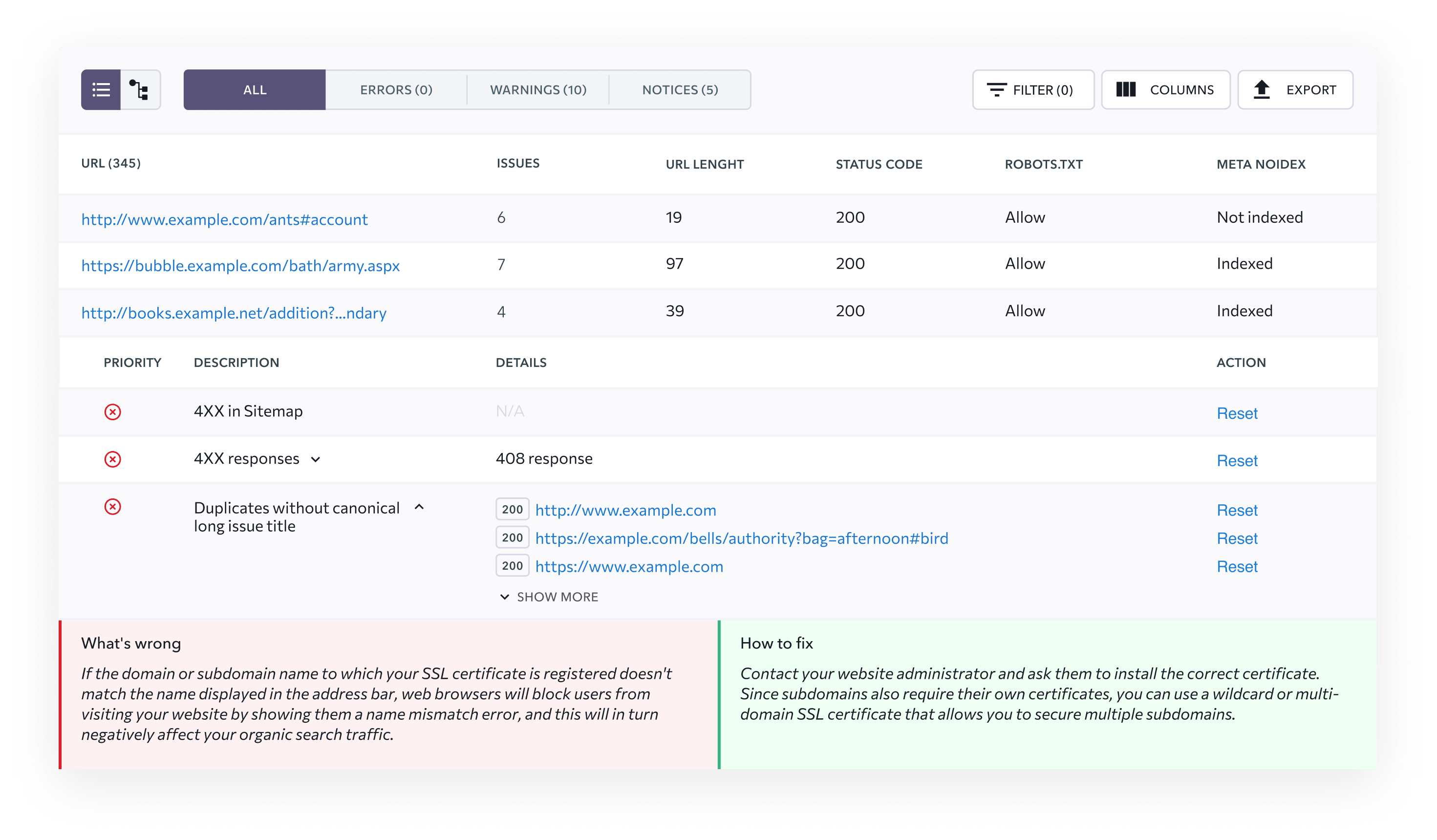Image resolution: width=1437 pixels, height=840 pixels.
Task: Click the 'Not indexed' cell
Action: (x=1260, y=217)
